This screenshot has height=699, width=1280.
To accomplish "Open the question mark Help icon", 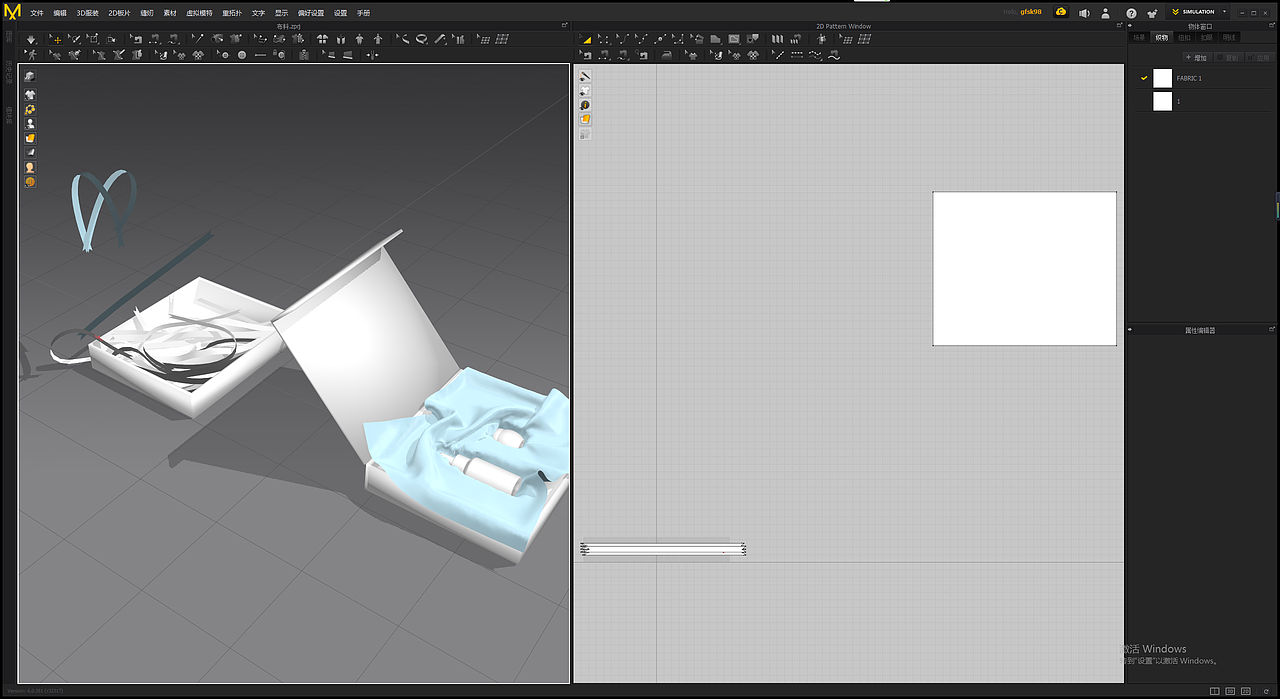I will 1131,13.
